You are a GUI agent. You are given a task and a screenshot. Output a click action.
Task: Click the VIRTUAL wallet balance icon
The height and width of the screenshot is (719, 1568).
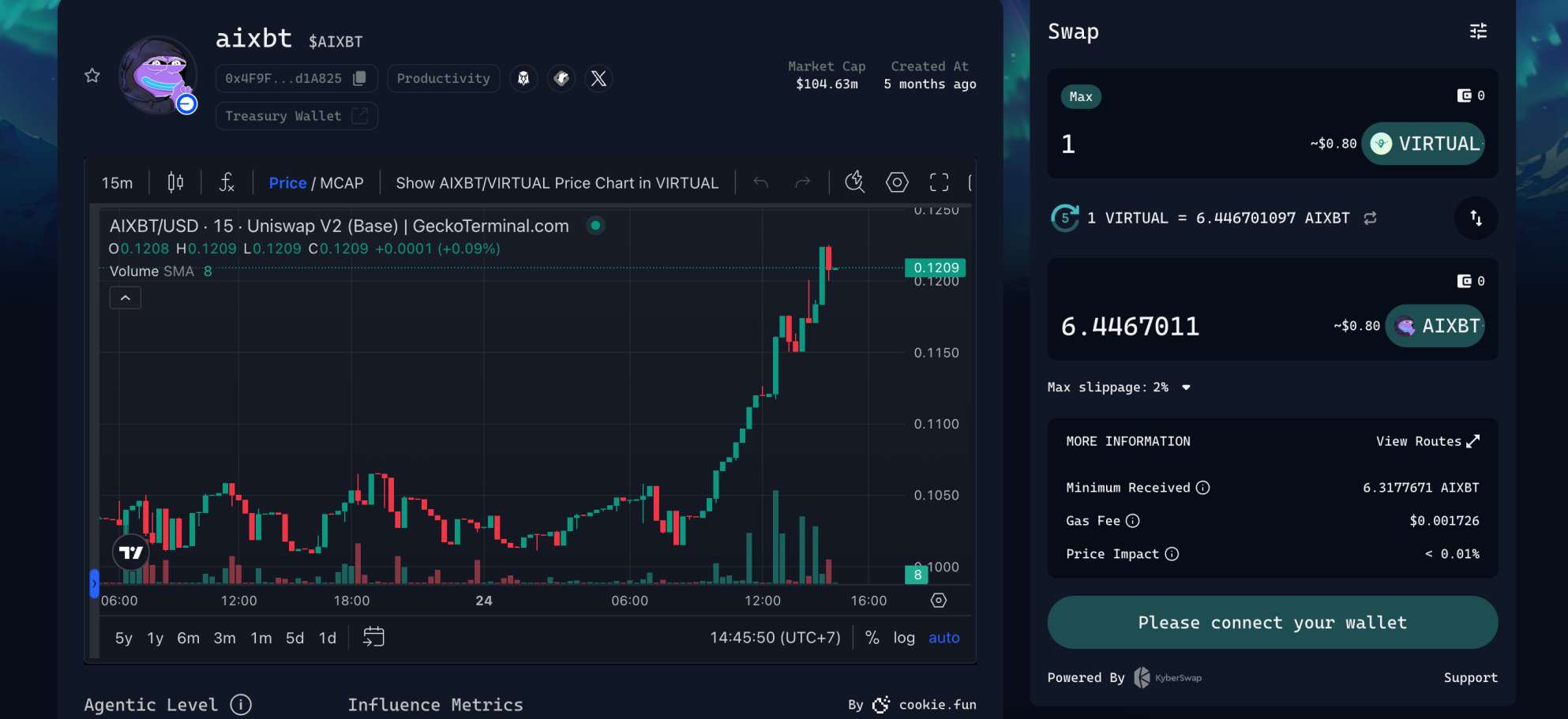[1464, 95]
